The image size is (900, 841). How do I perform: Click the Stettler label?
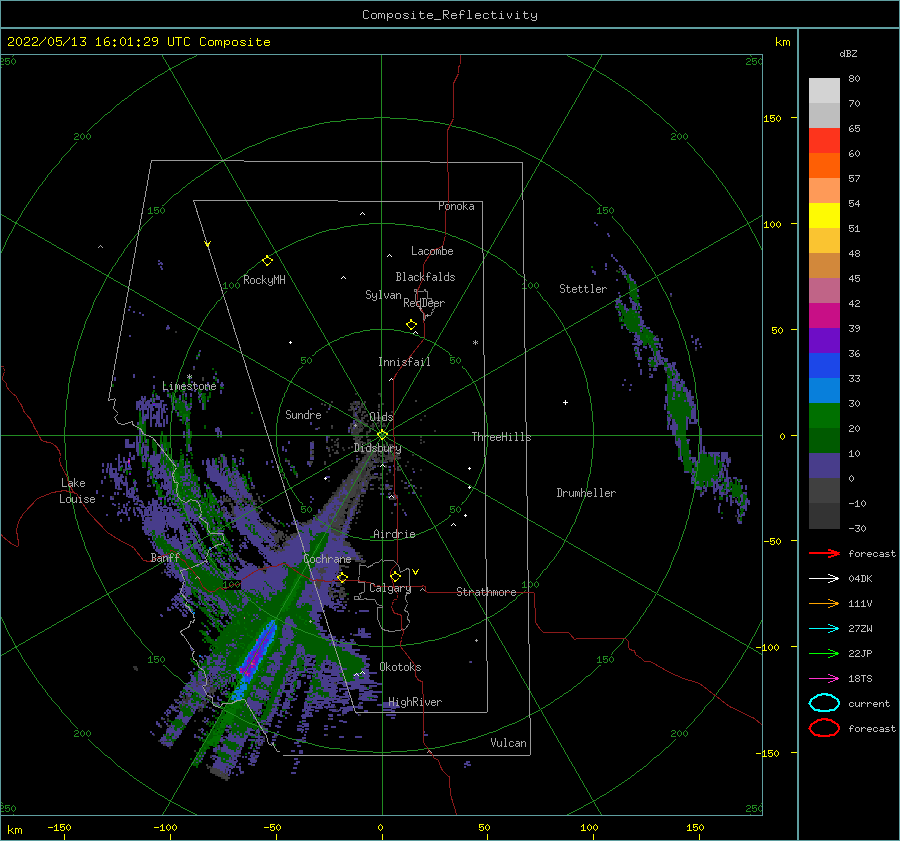point(583,289)
